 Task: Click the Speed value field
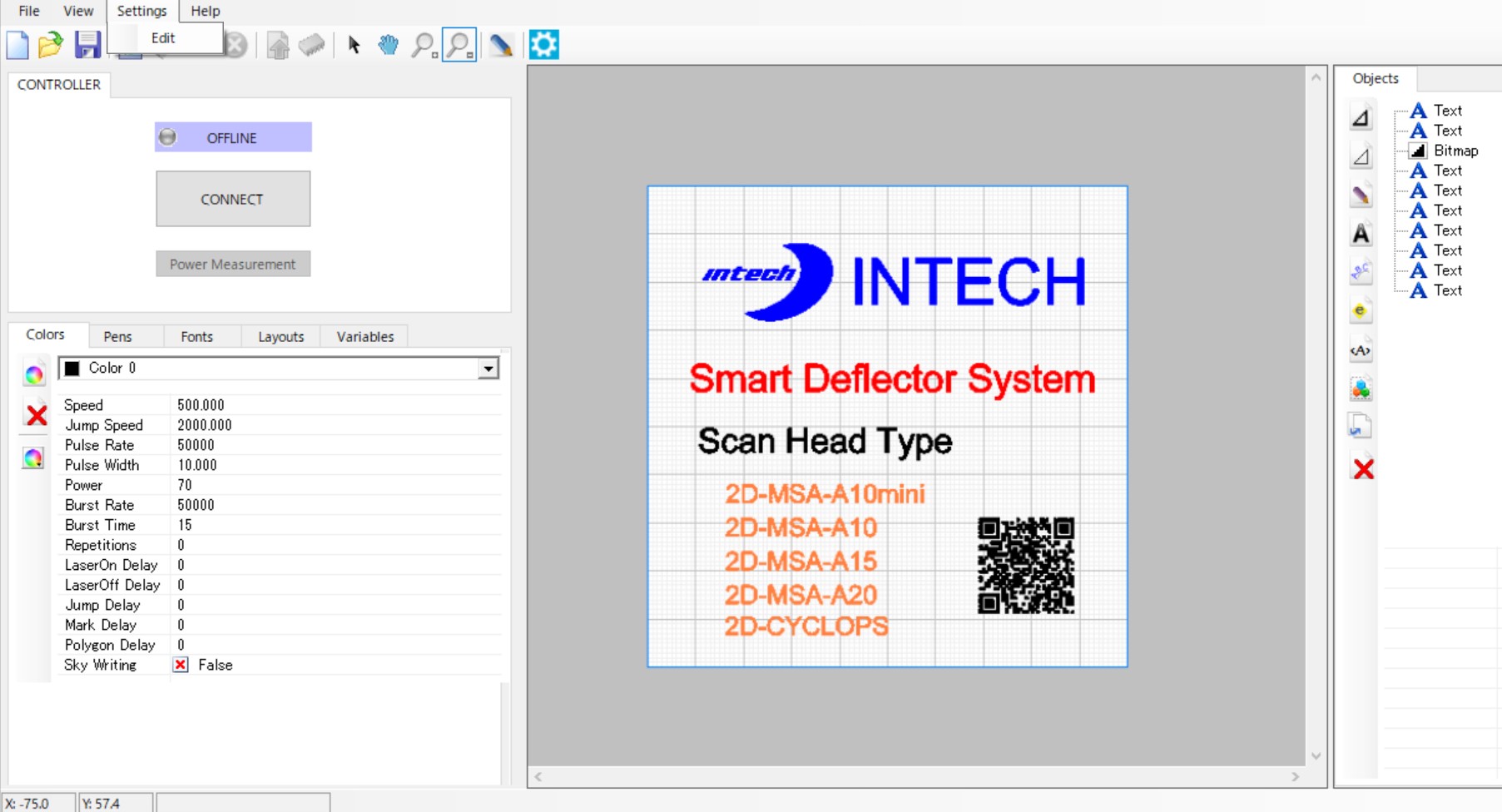[333, 405]
